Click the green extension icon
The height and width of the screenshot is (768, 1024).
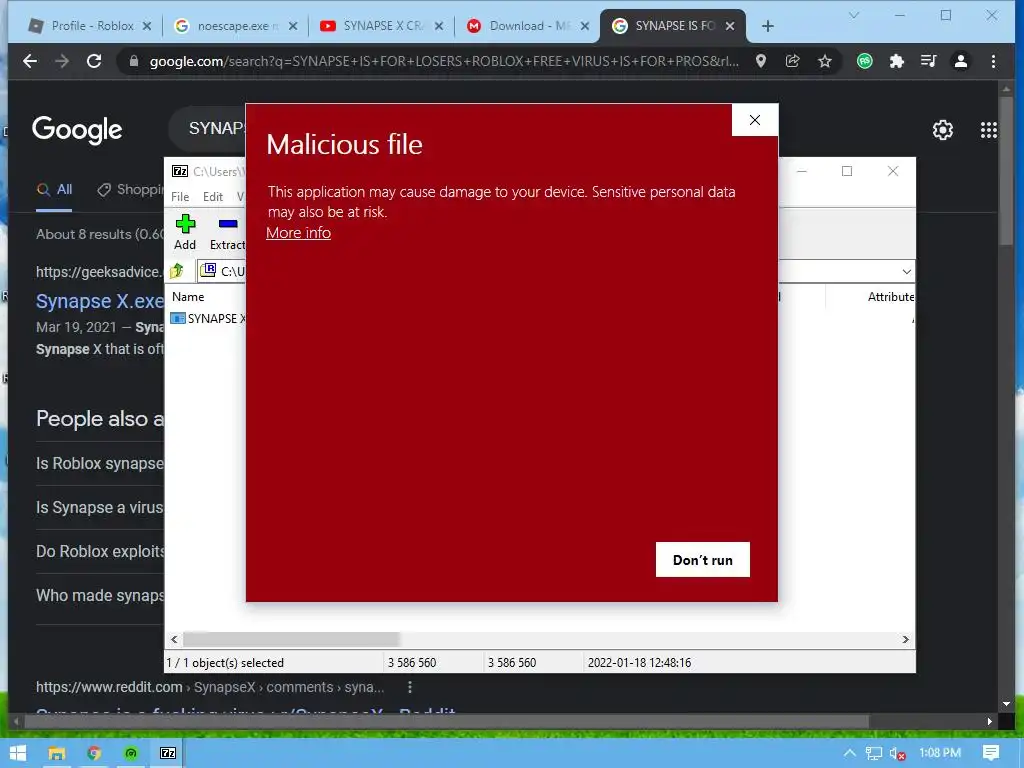[x=865, y=61]
